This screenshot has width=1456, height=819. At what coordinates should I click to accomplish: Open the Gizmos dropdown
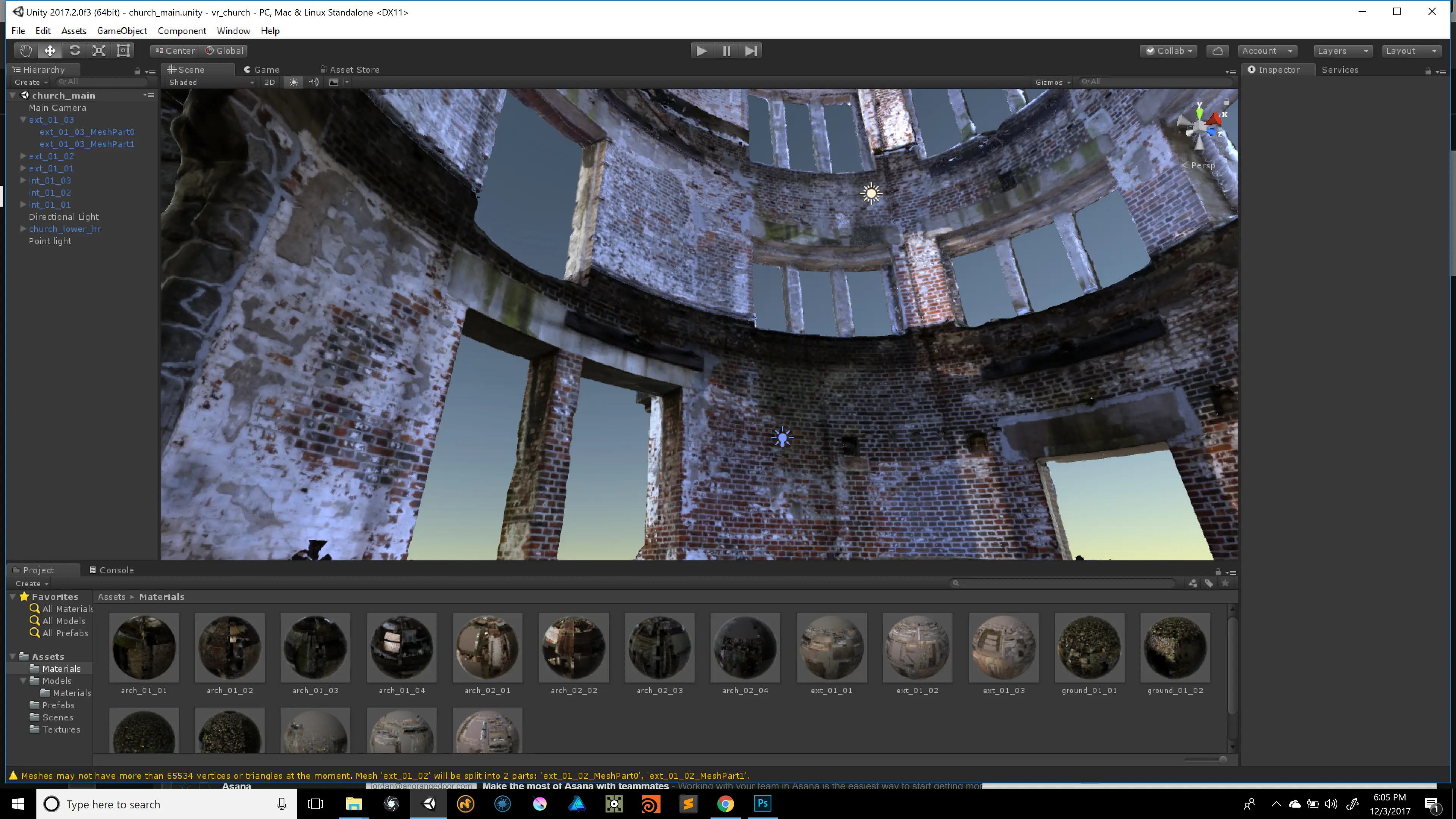[1053, 82]
